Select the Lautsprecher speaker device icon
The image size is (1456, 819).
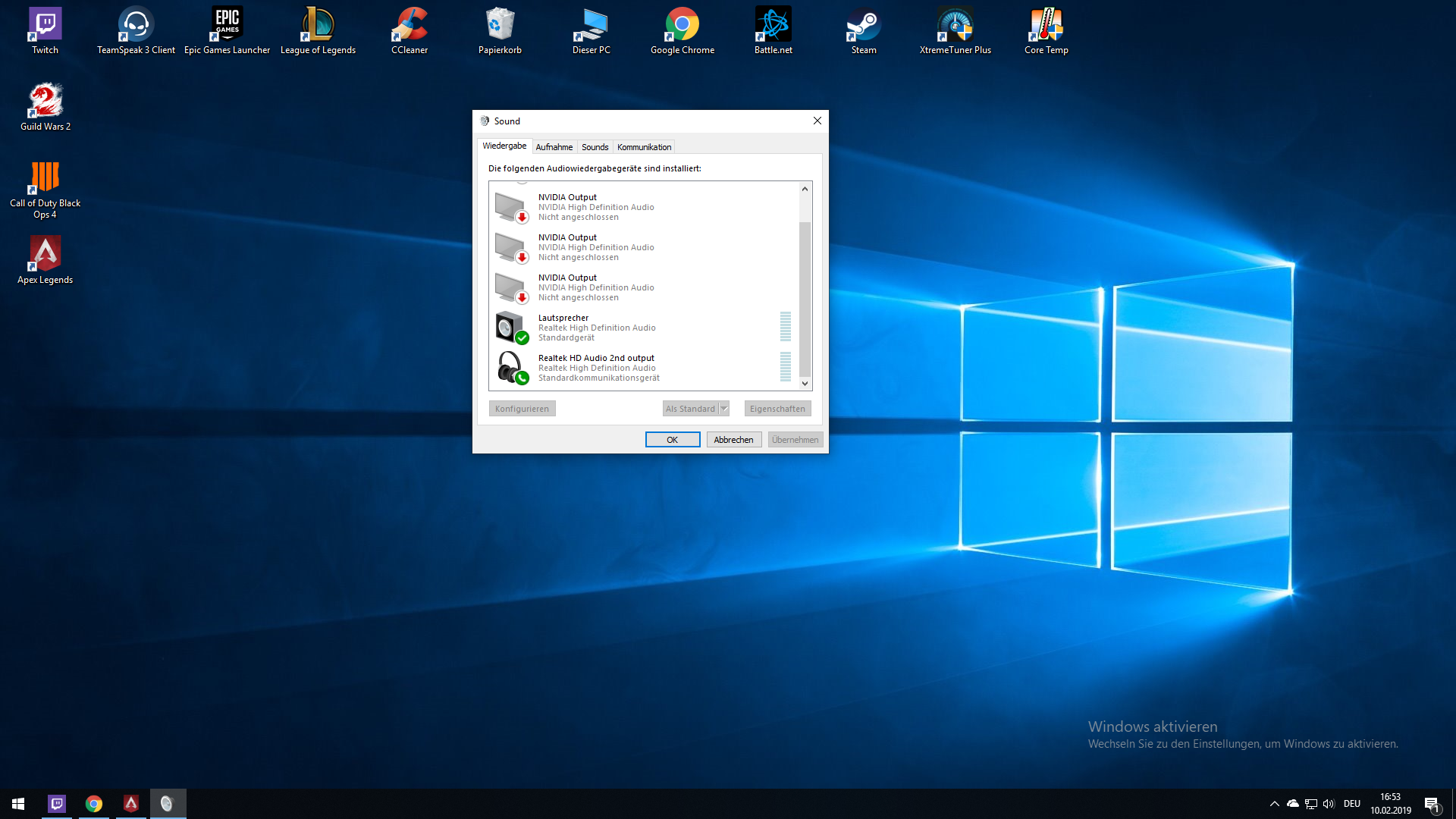[x=510, y=328]
